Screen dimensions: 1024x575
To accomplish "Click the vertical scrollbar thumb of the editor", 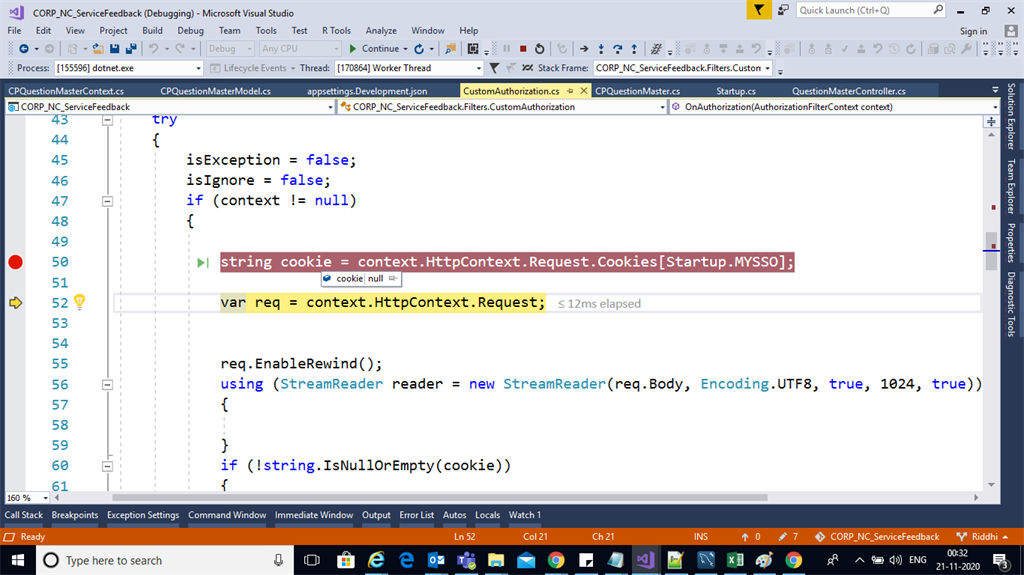I will (991, 250).
